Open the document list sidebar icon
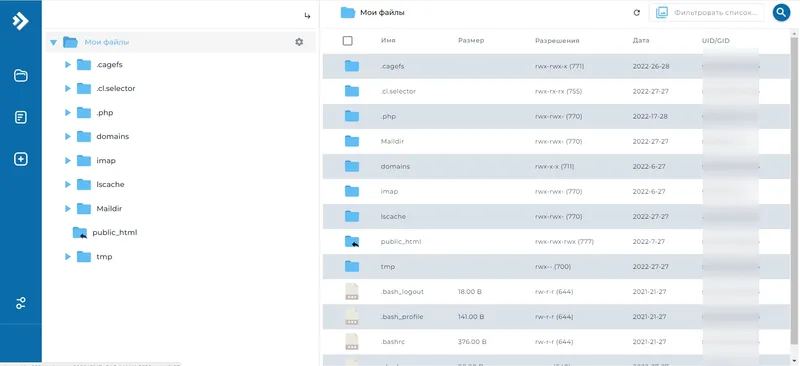Image resolution: width=800 pixels, height=366 pixels. coord(20,117)
